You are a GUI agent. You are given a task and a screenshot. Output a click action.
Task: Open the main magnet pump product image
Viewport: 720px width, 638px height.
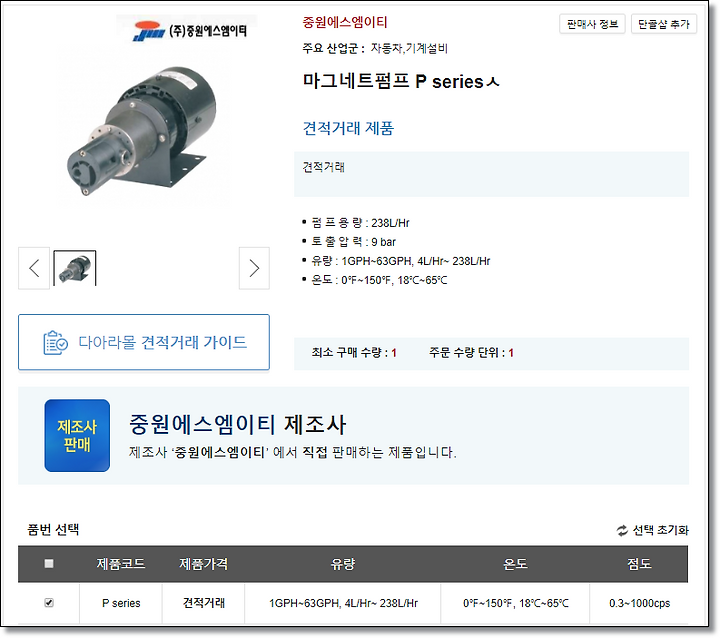click(142, 132)
